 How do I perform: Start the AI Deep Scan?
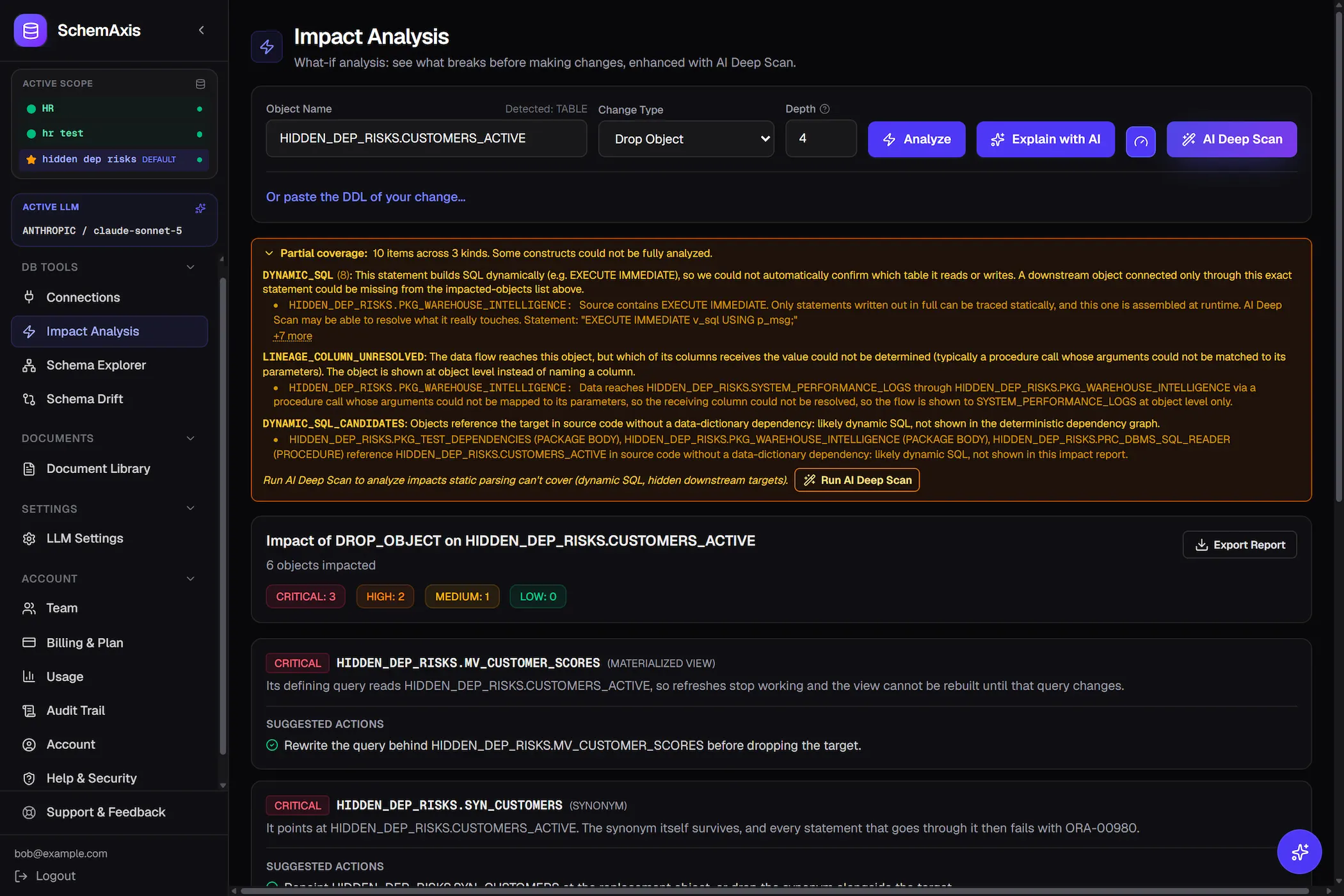click(1232, 139)
